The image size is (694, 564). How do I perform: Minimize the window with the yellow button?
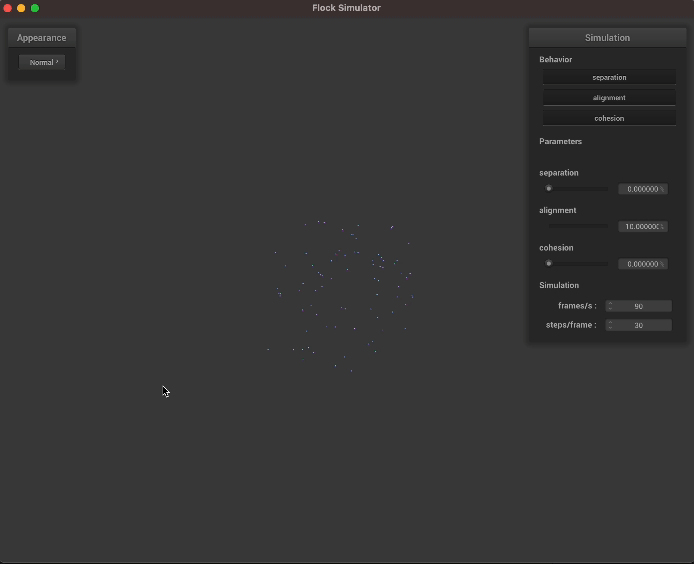[21, 8]
